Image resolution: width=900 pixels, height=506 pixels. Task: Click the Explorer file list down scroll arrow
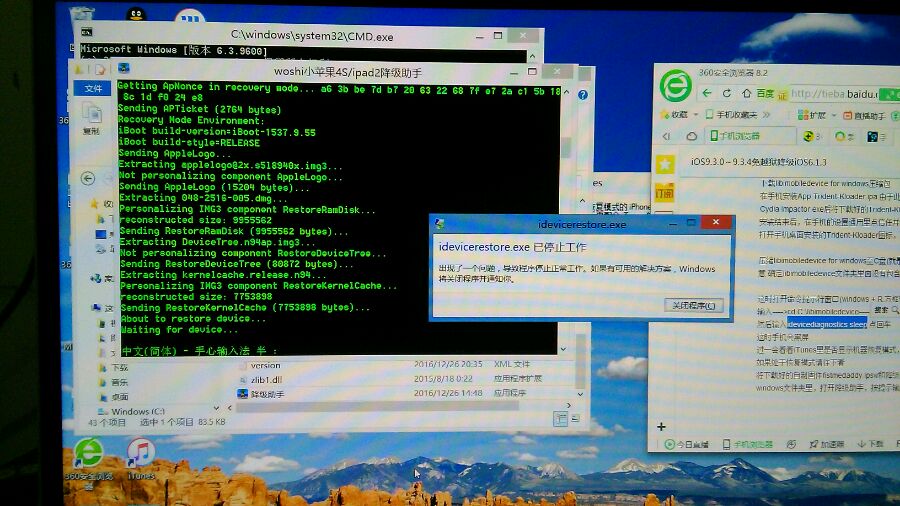580,394
